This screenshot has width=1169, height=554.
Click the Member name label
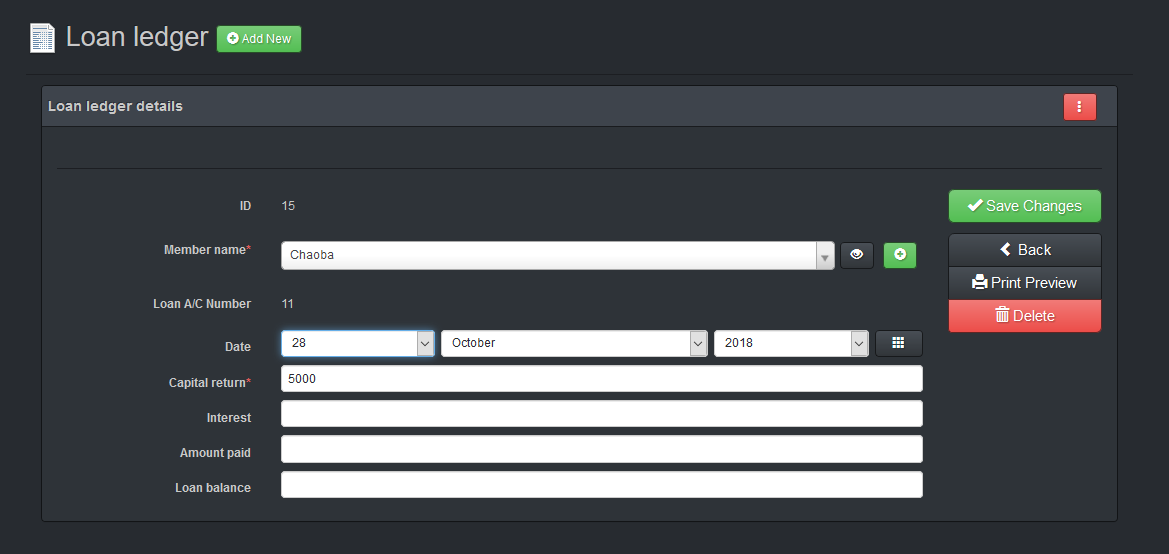(x=207, y=250)
